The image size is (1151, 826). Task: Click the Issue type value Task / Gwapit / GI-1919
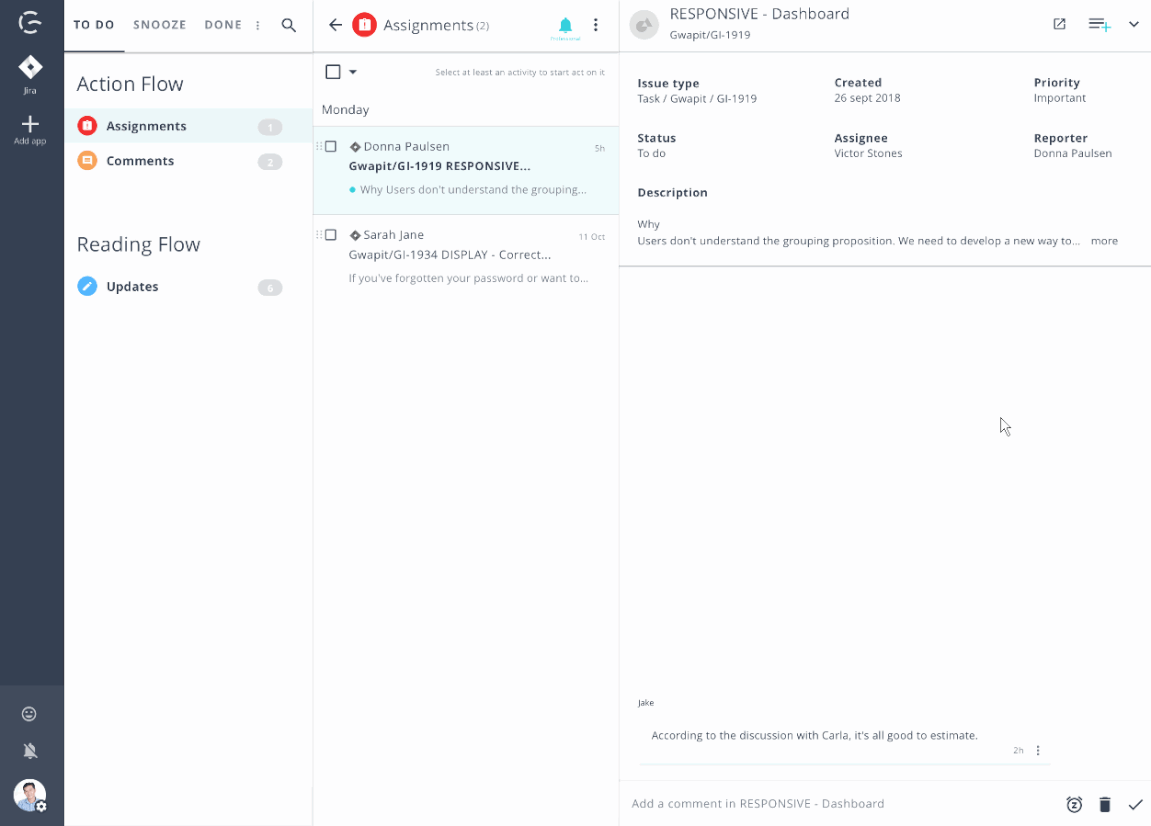point(697,98)
